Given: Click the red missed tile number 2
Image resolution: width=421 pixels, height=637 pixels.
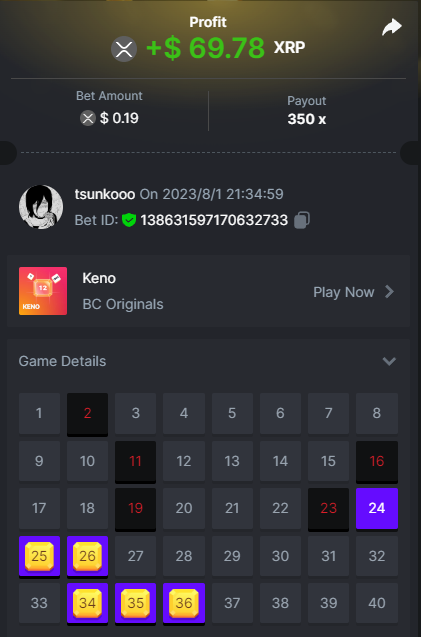Looking at the screenshot, I should (87, 414).
